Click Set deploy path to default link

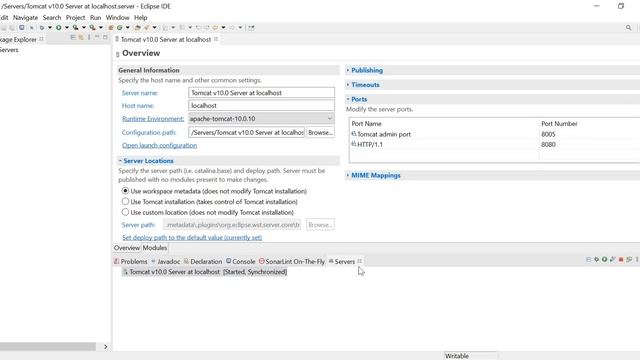[192, 237]
